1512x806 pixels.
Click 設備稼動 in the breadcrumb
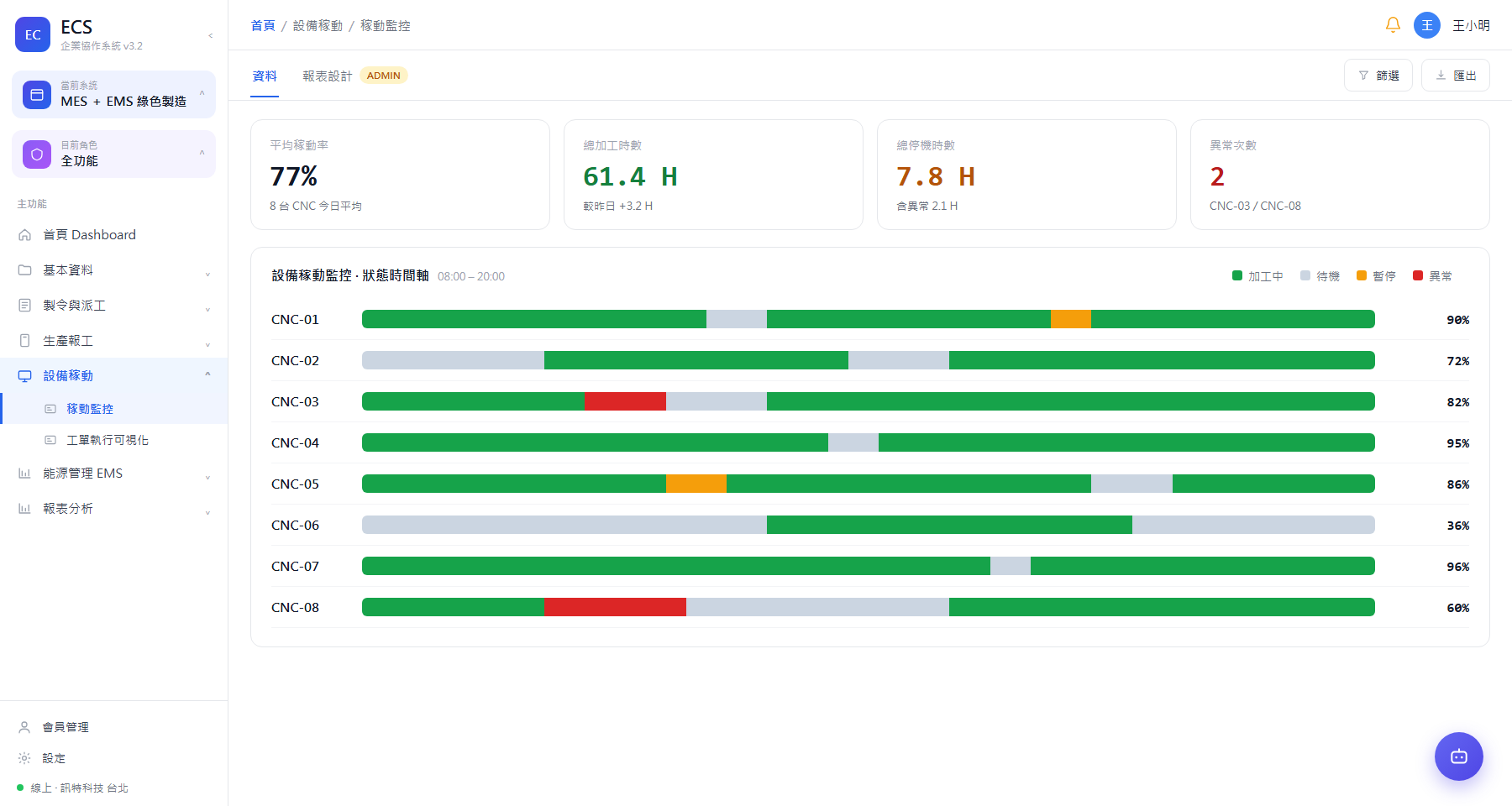pyautogui.click(x=318, y=25)
